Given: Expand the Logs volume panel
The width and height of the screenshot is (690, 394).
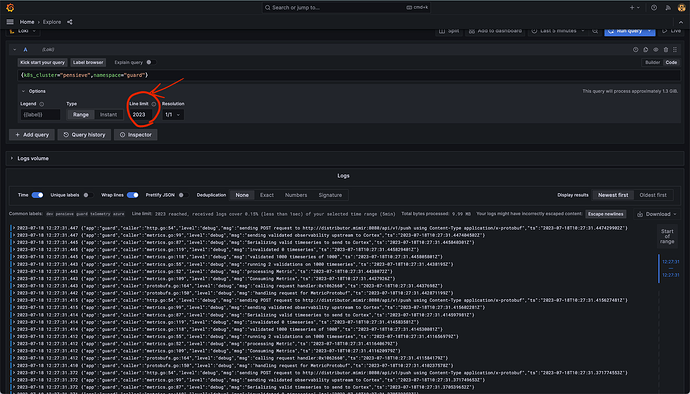Looking at the screenshot, I should (x=12, y=158).
